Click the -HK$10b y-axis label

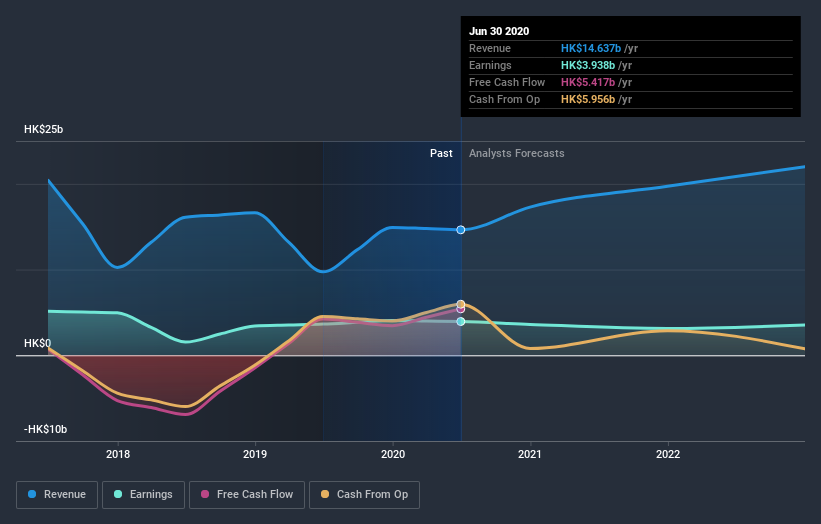click(46, 429)
